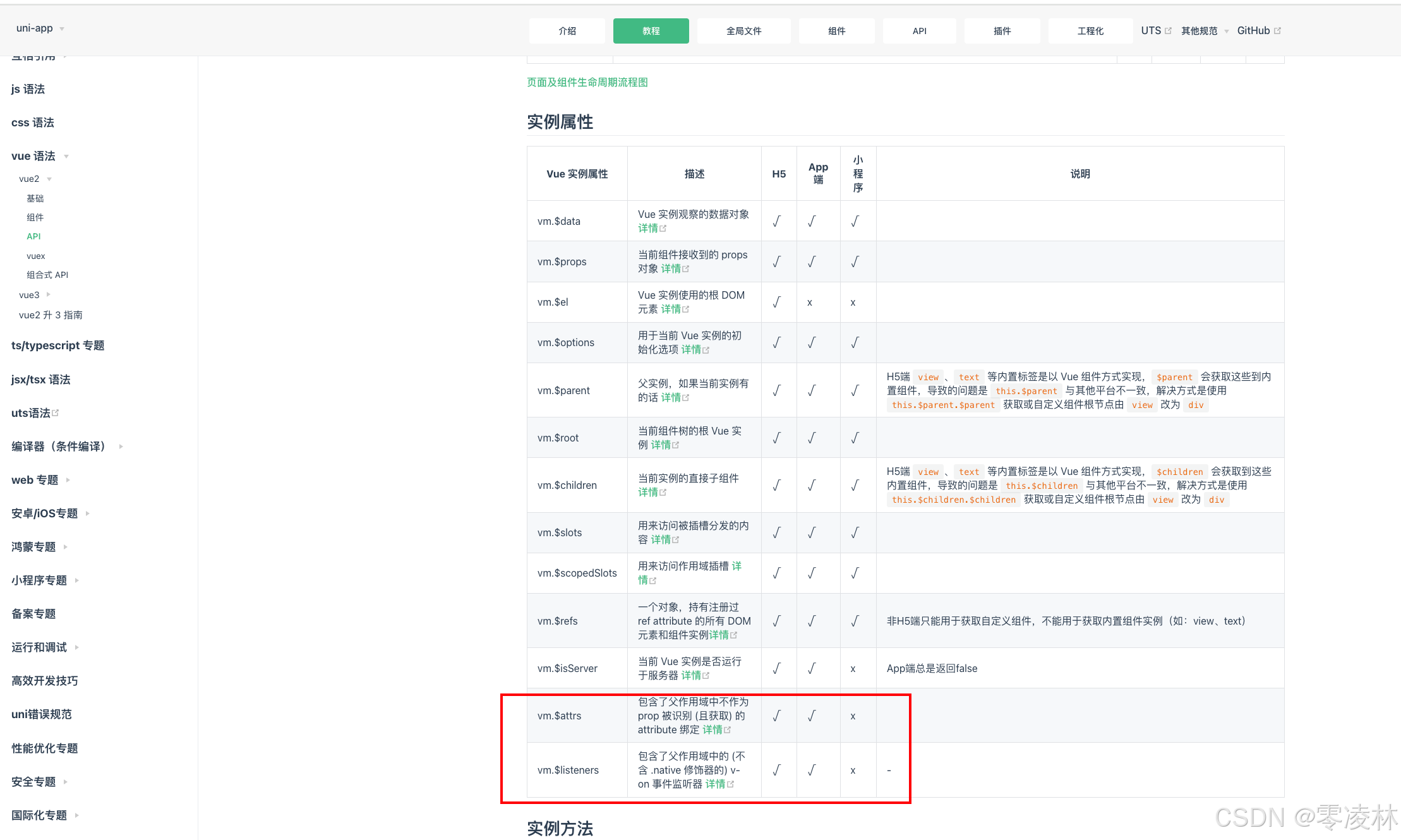
Task: Open 详情 link in vm.$data row
Action: point(648,228)
